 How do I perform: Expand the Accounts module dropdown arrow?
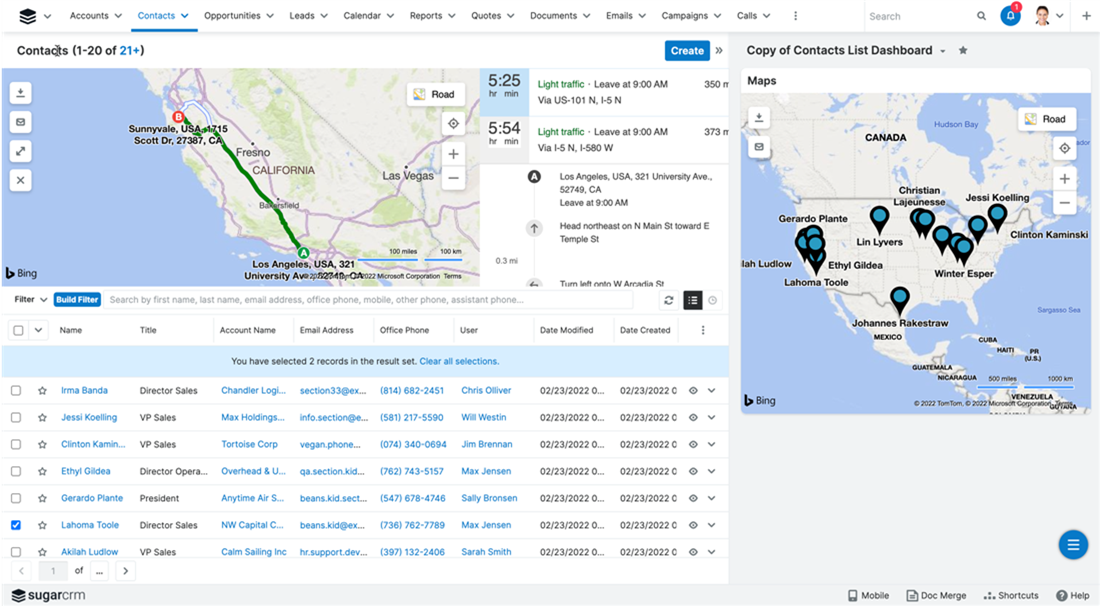[118, 16]
